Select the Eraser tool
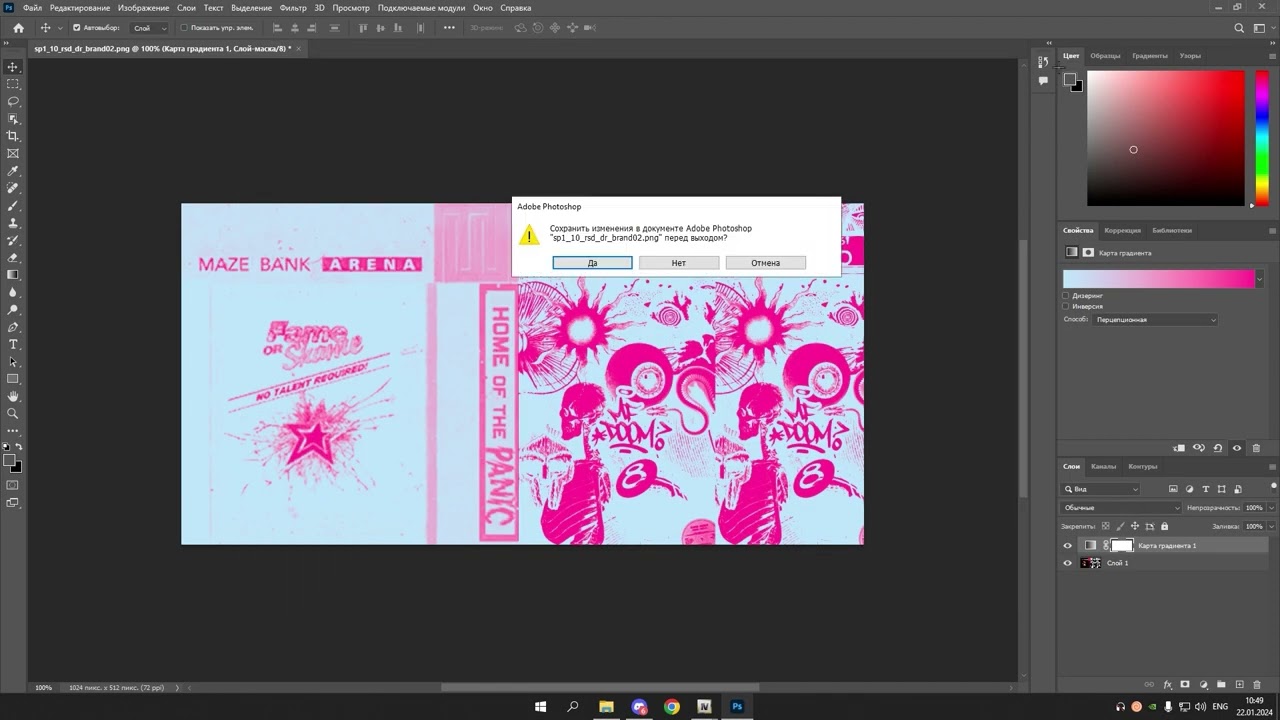Screen dimensions: 1280x720 point(13,258)
